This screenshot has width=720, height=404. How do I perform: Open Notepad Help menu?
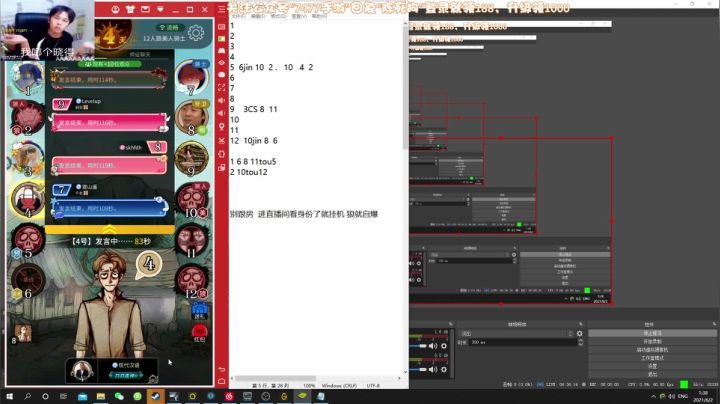319,16
